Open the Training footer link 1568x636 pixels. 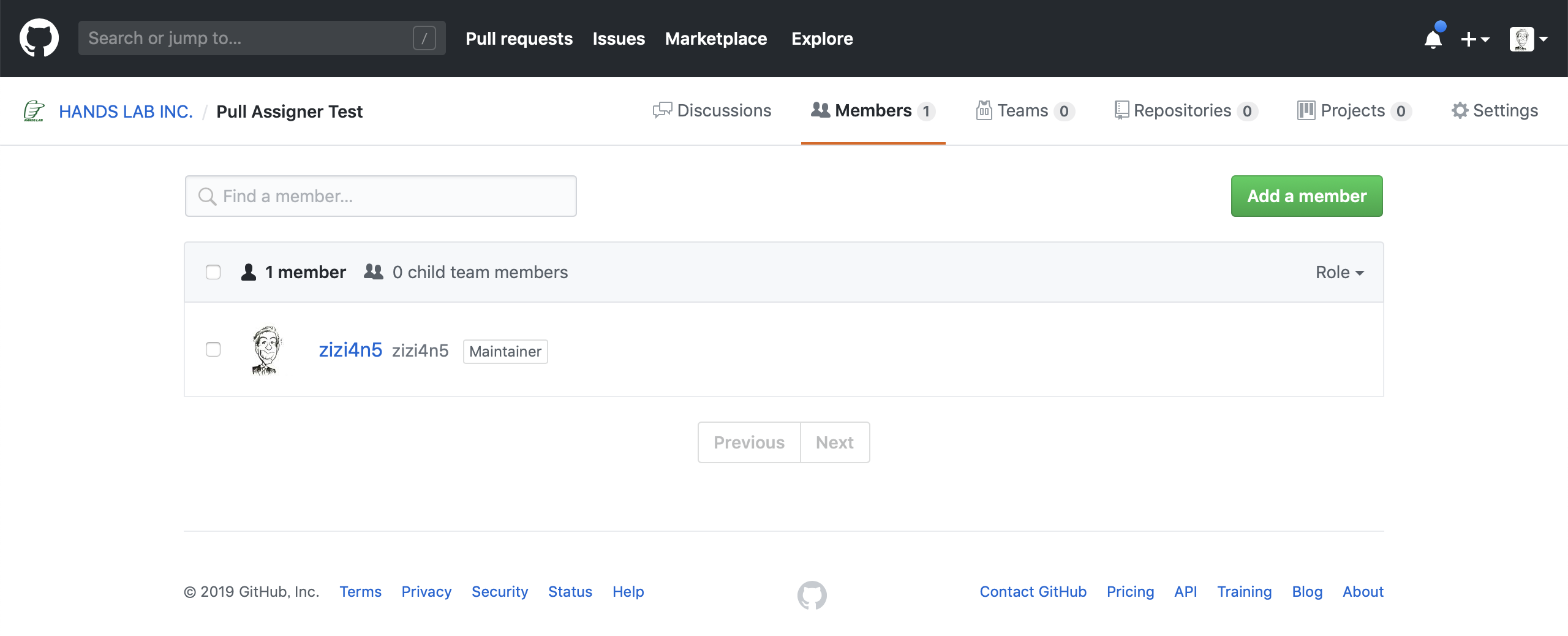pos(1245,592)
